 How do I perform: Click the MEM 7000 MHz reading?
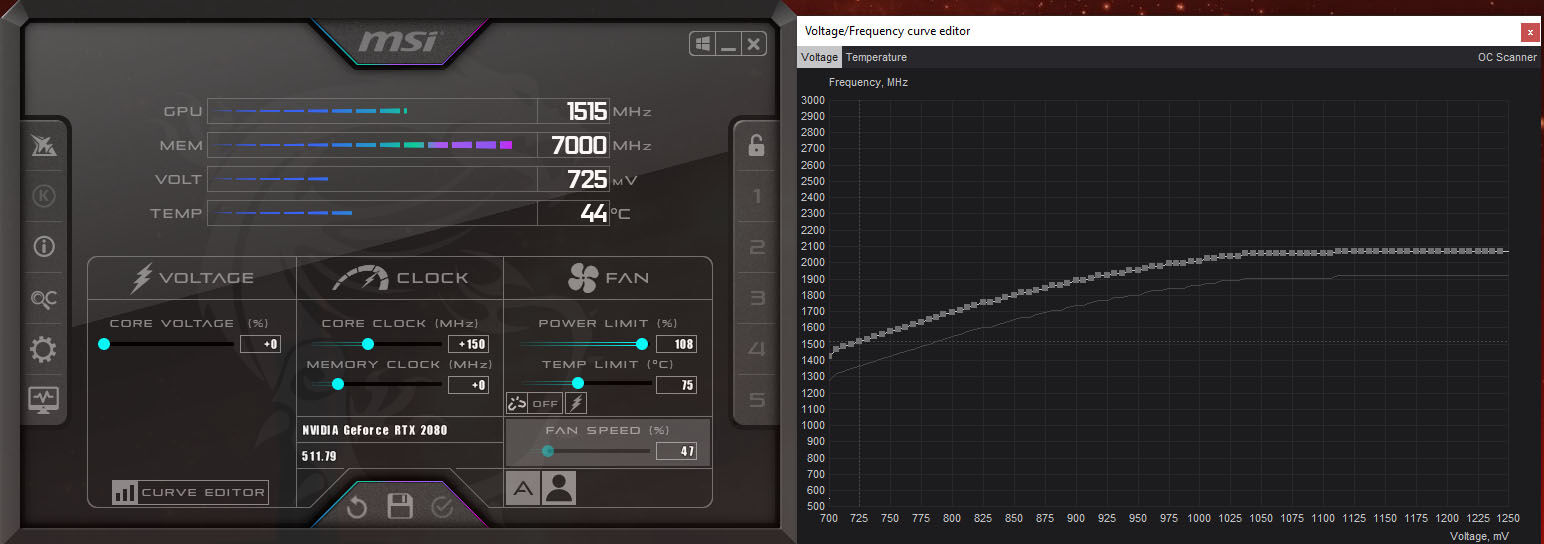click(x=579, y=145)
